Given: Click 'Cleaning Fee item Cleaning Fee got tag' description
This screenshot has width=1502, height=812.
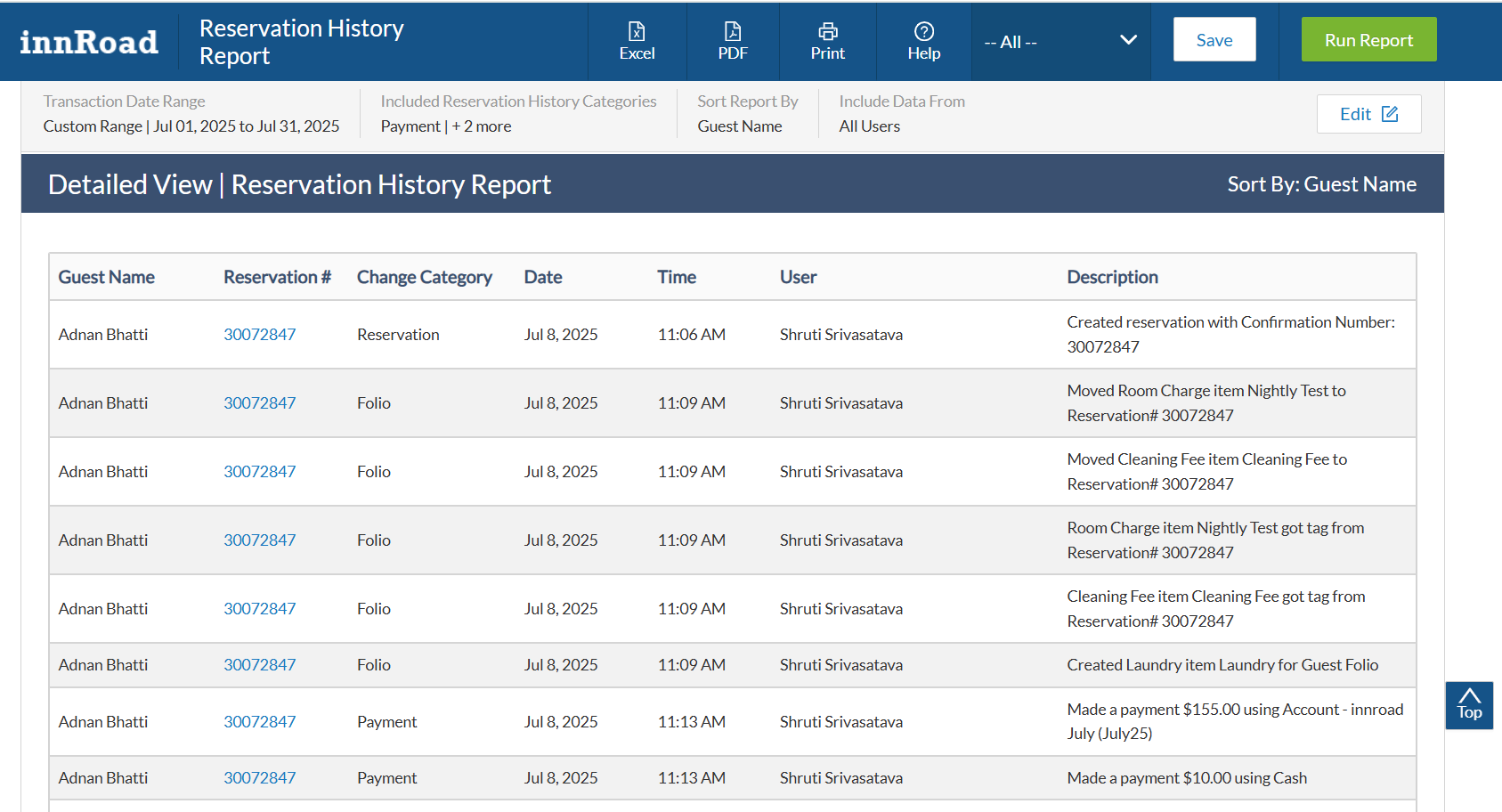Looking at the screenshot, I should pos(1216,609).
